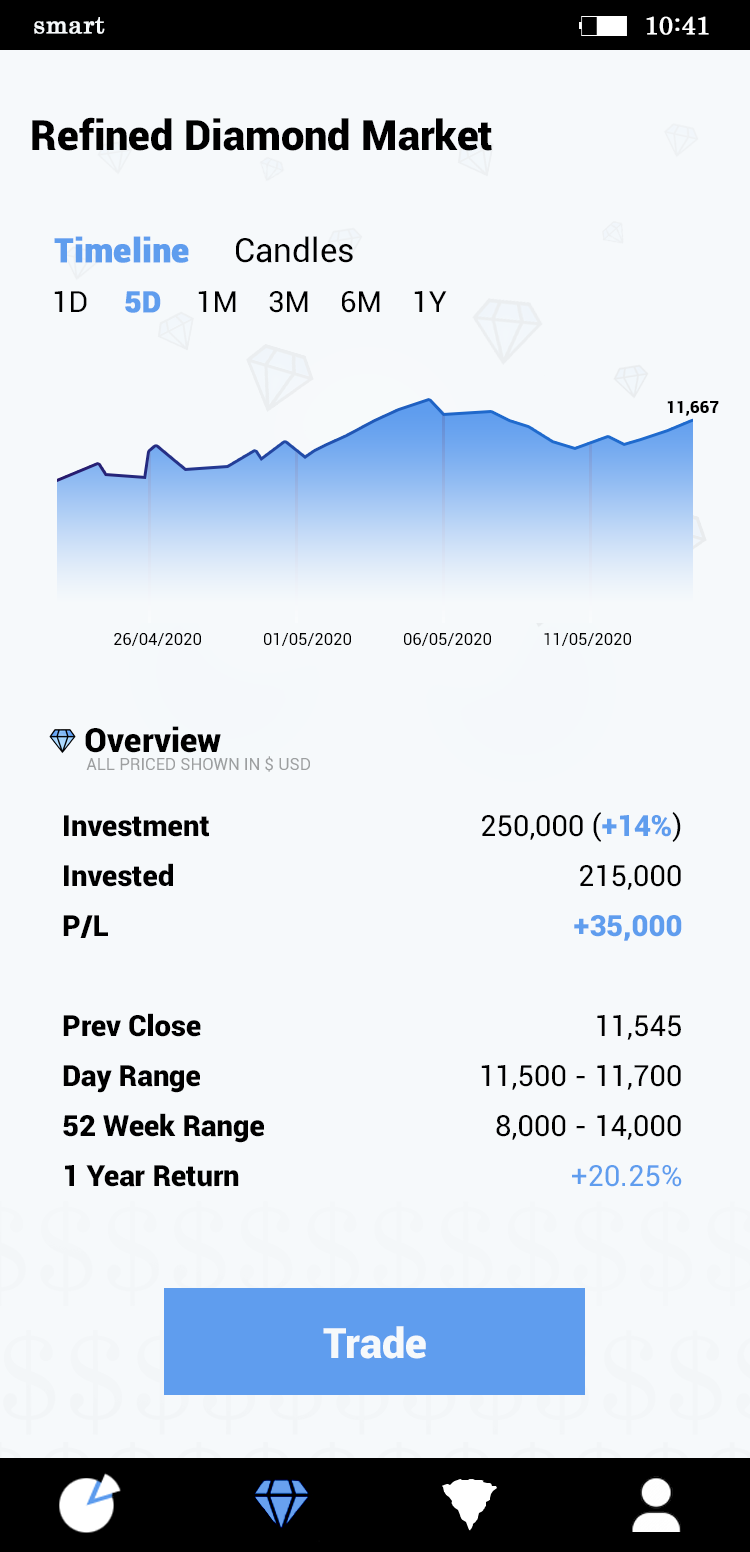Select the 1M time range
This screenshot has width=750, height=1552.
216,302
